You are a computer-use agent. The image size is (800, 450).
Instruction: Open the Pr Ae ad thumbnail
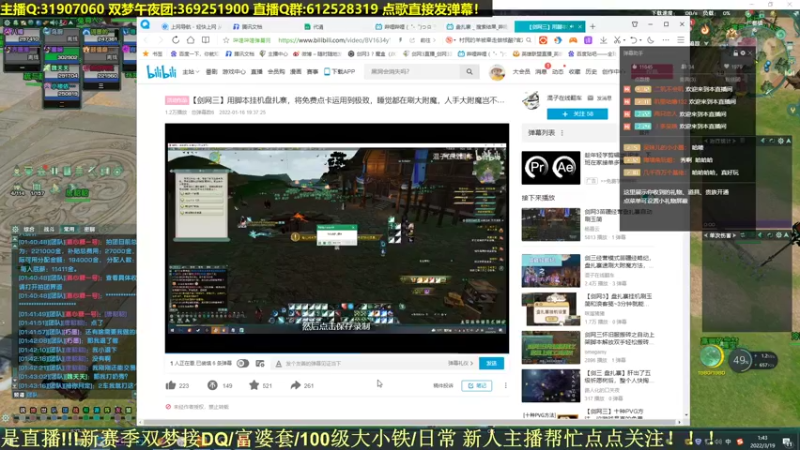[551, 167]
